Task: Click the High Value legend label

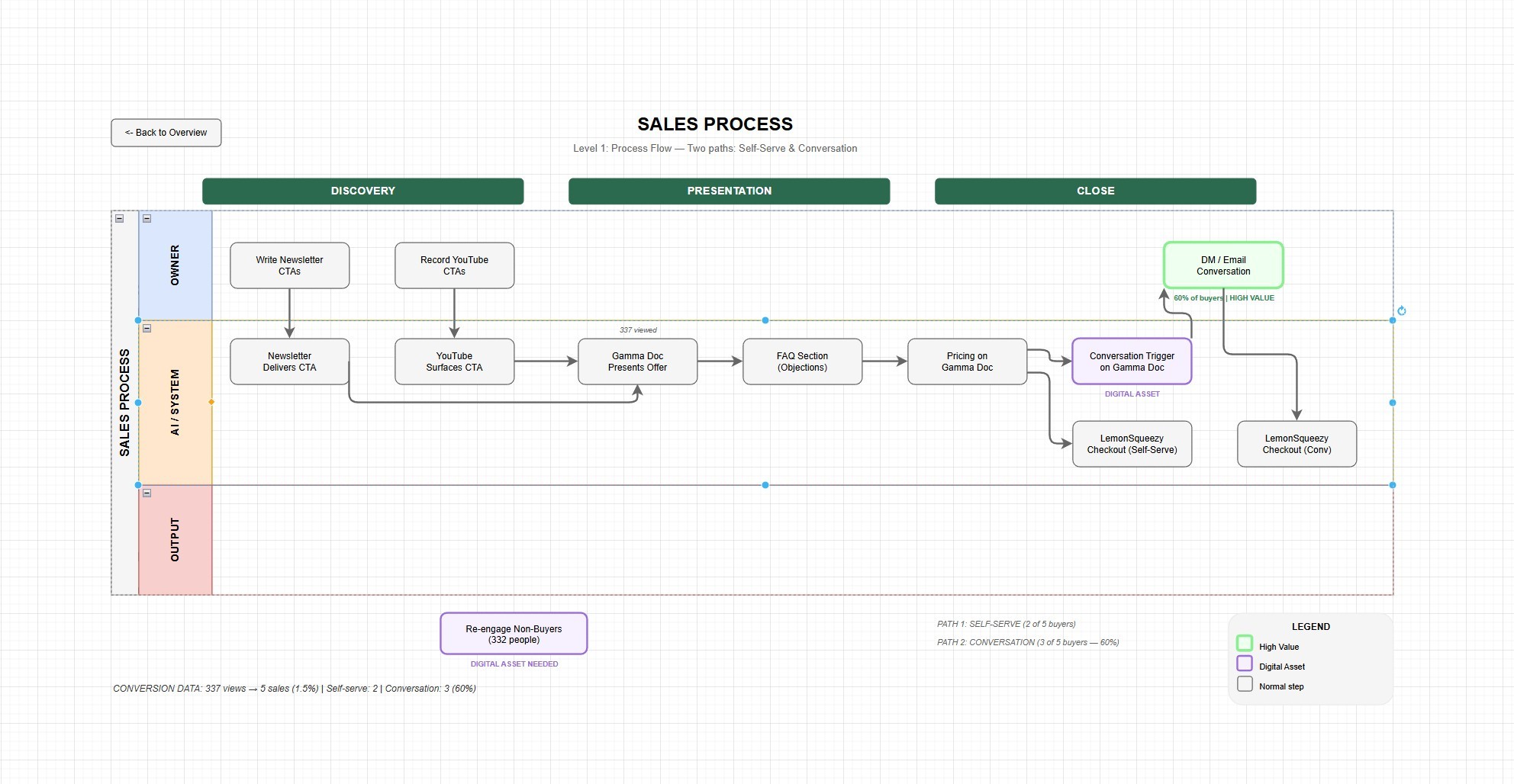Action: point(1279,647)
